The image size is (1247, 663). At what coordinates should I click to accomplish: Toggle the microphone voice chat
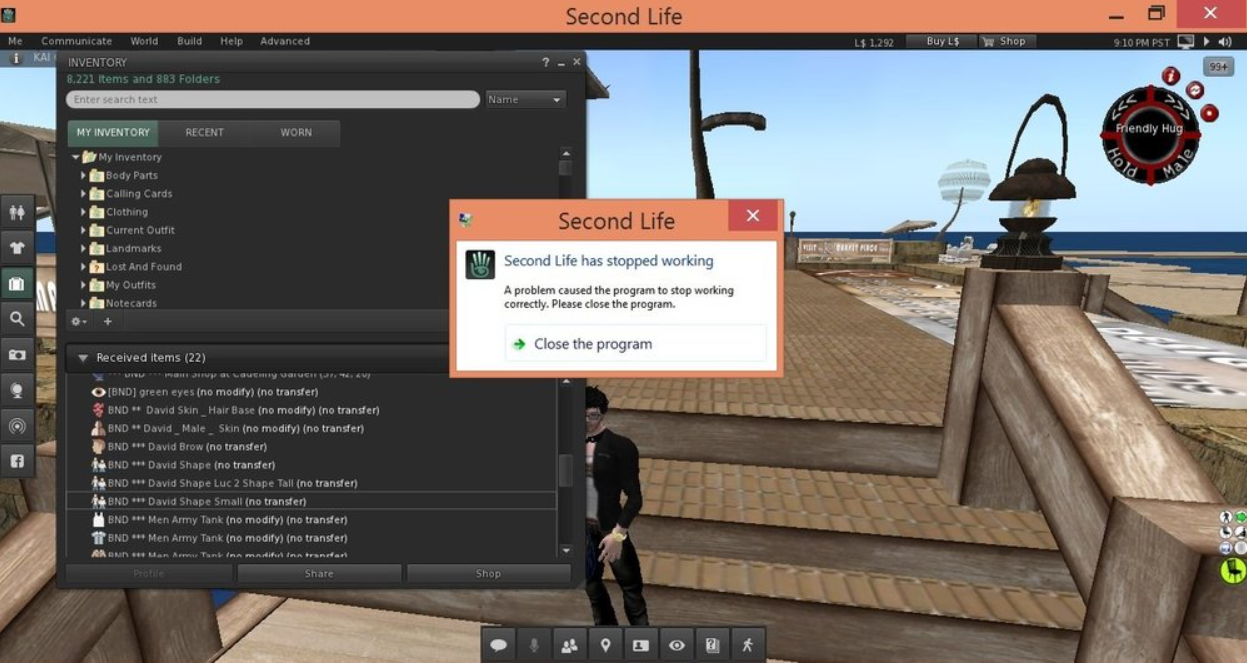(x=533, y=645)
